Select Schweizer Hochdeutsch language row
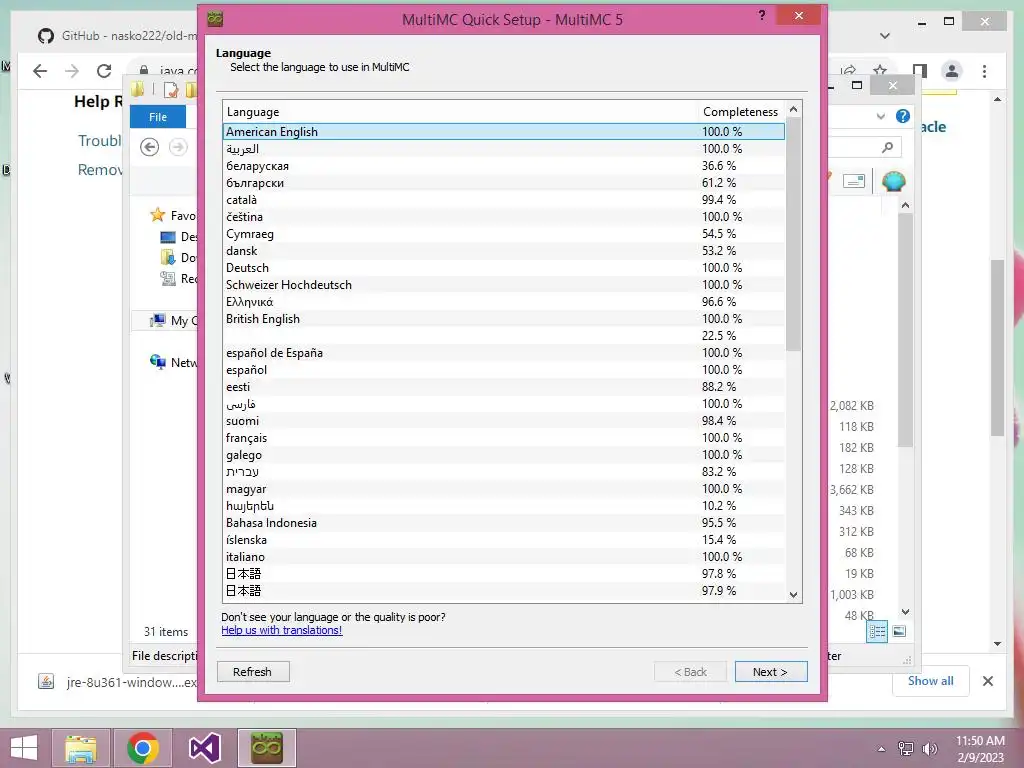The height and width of the screenshot is (768, 1024). (x=504, y=285)
